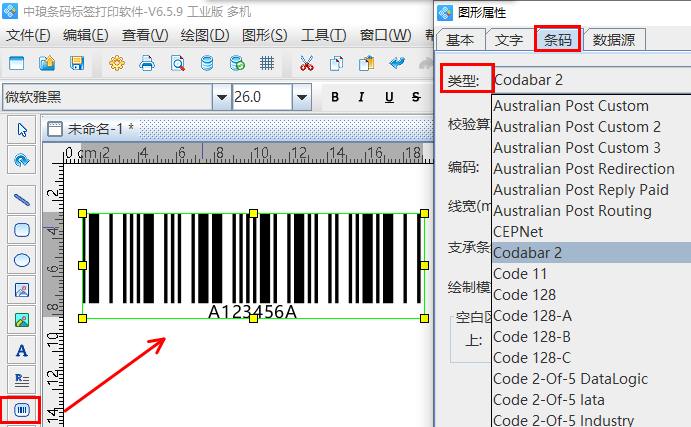Click the Undo blue arrow icon
This screenshot has height=427, width=691.
[397, 63]
